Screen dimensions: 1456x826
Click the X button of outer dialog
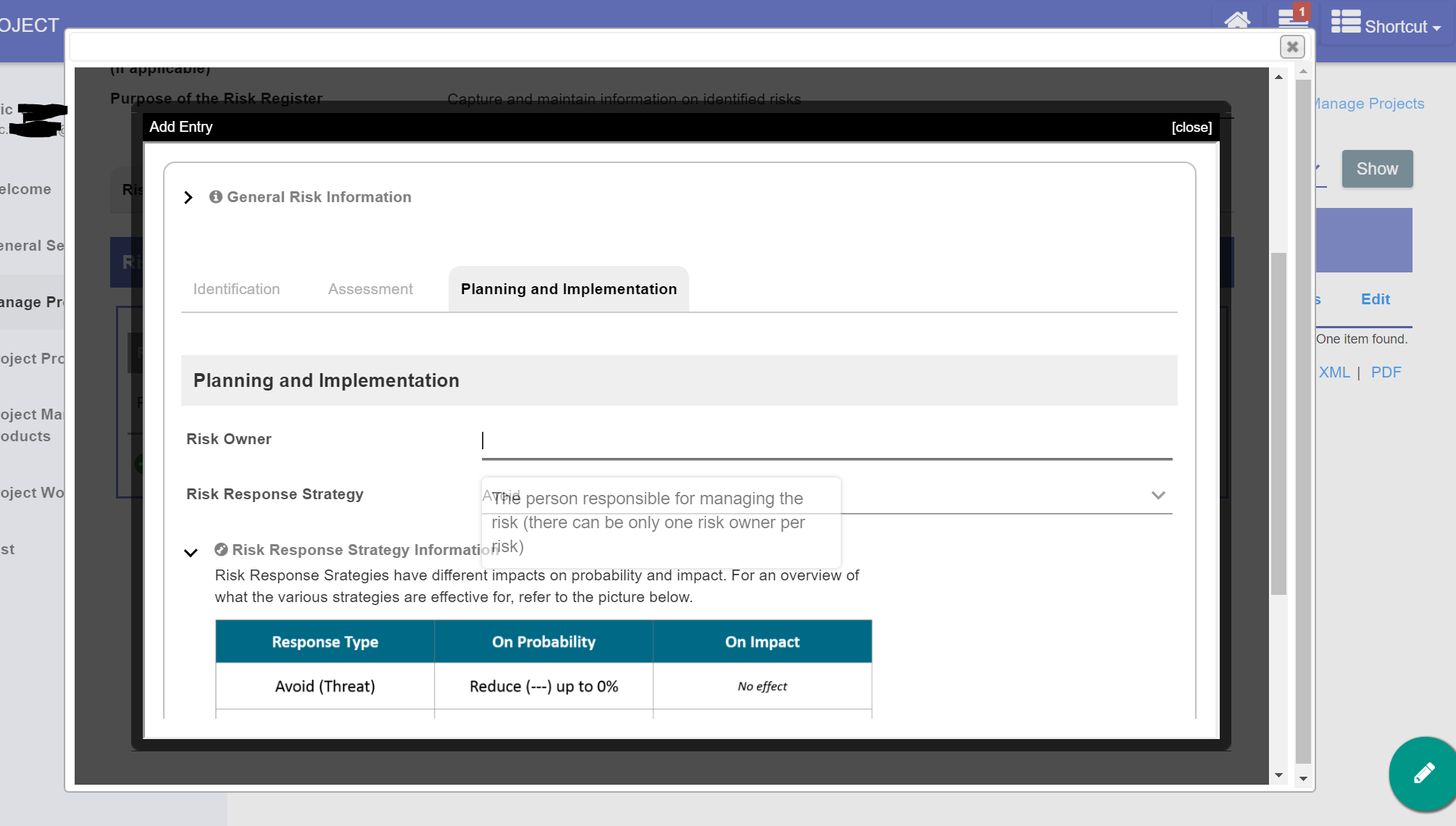1291,47
